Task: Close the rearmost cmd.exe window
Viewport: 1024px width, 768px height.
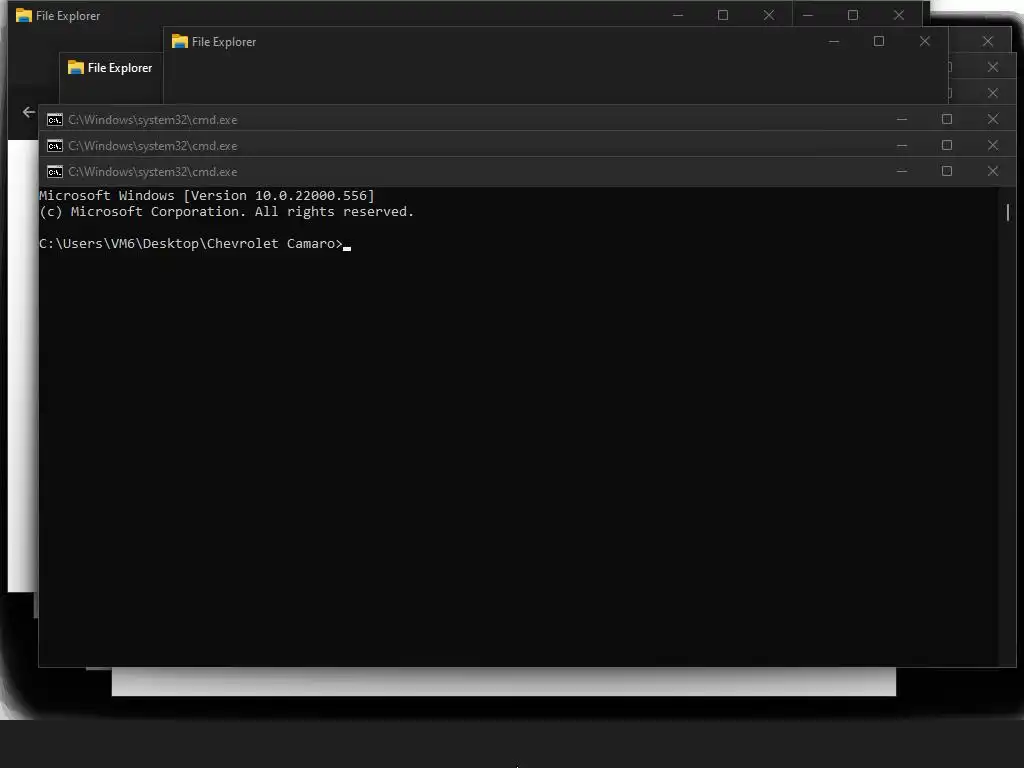Action: tap(993, 119)
